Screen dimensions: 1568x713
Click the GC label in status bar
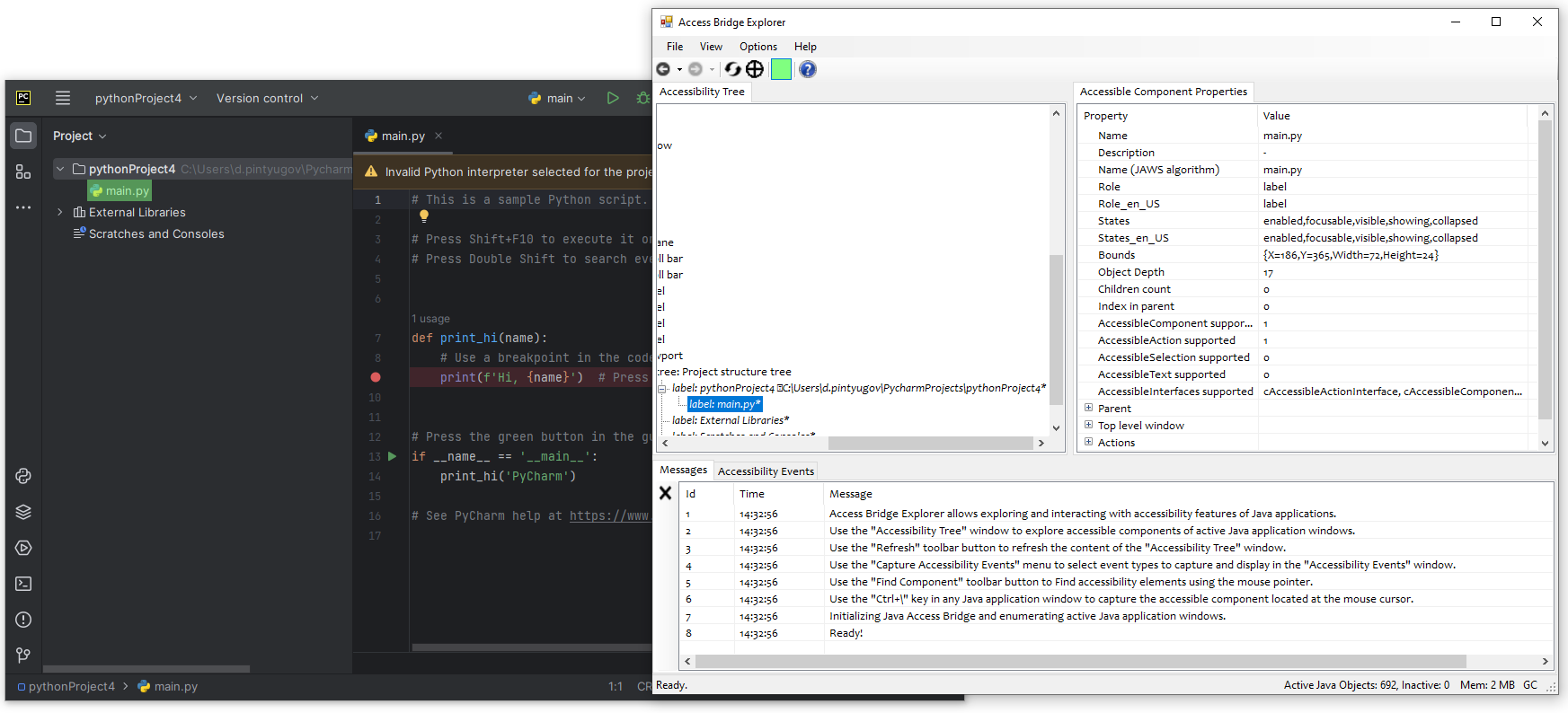[x=1530, y=685]
